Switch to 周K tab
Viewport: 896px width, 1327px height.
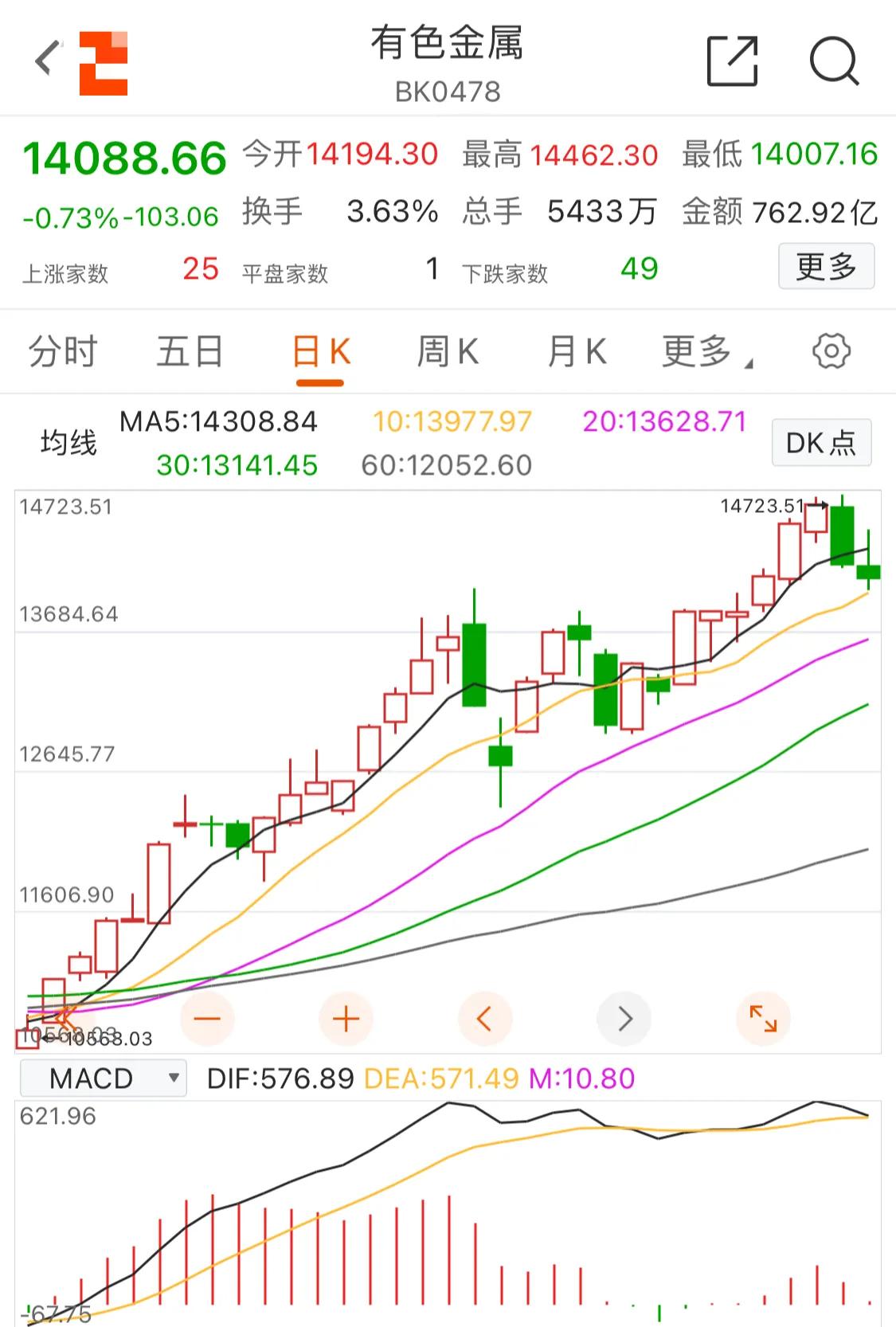448,351
